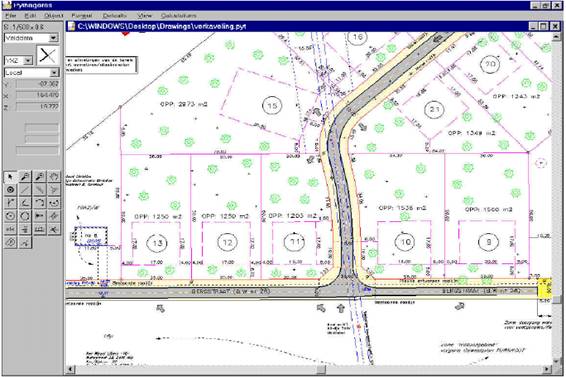Select the arrow pointer selection tool

10,177
